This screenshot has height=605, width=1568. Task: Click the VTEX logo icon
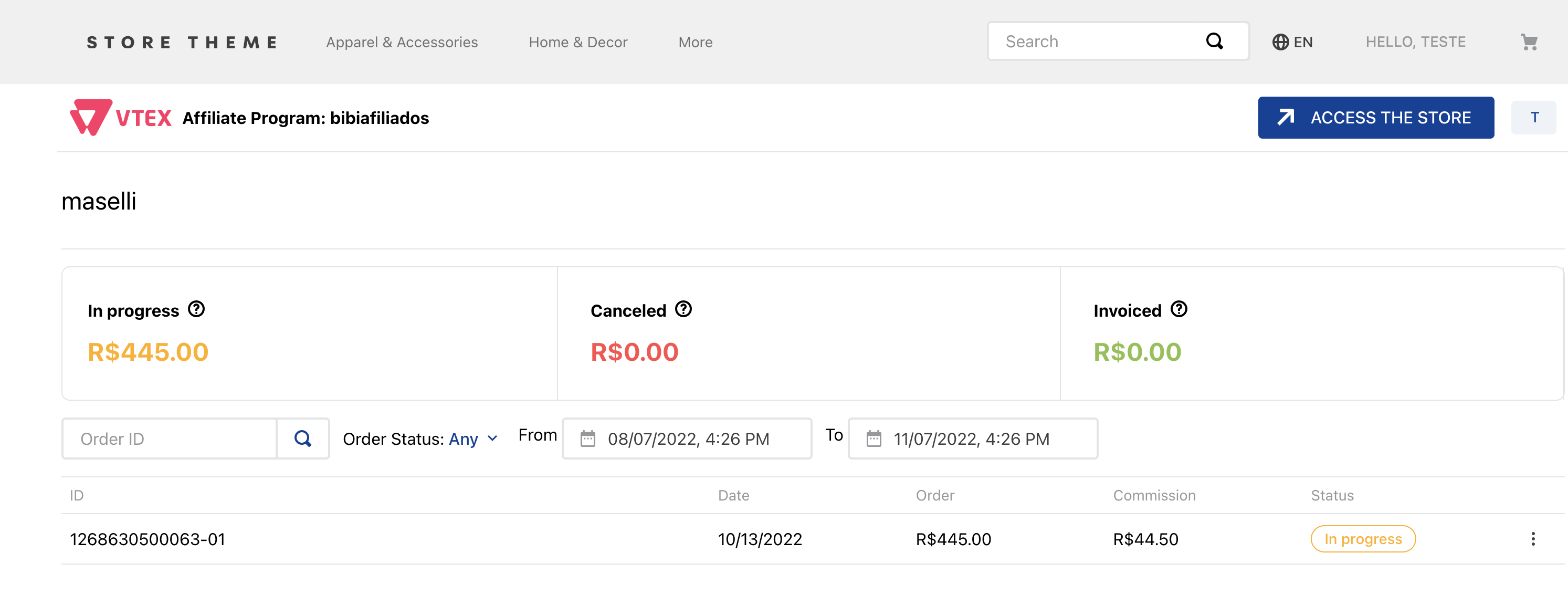coord(89,117)
